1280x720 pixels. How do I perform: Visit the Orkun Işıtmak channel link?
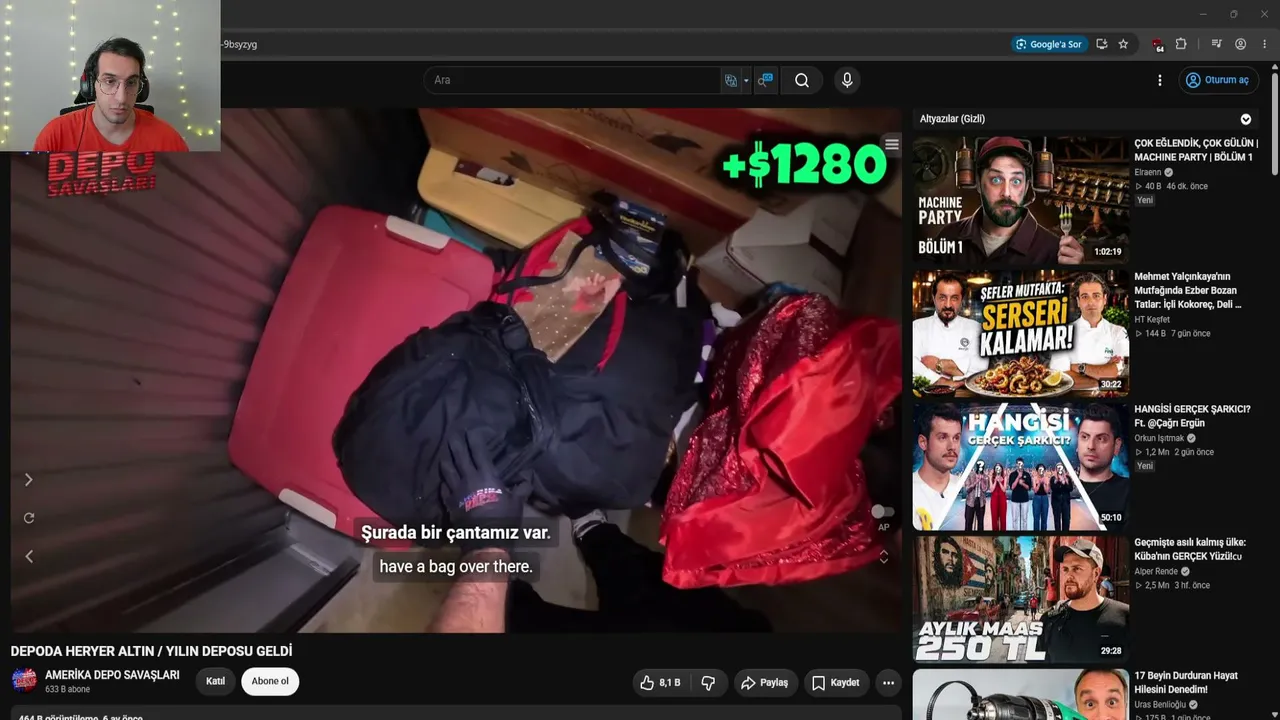click(x=1159, y=438)
